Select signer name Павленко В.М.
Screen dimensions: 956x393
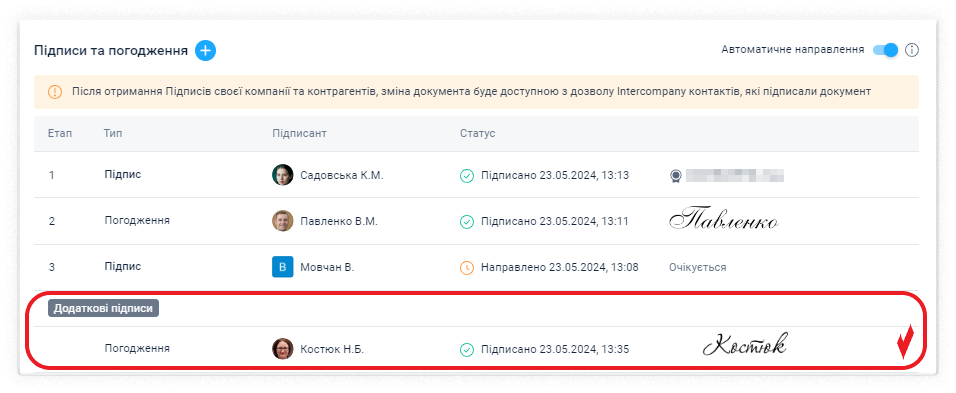[339, 221]
